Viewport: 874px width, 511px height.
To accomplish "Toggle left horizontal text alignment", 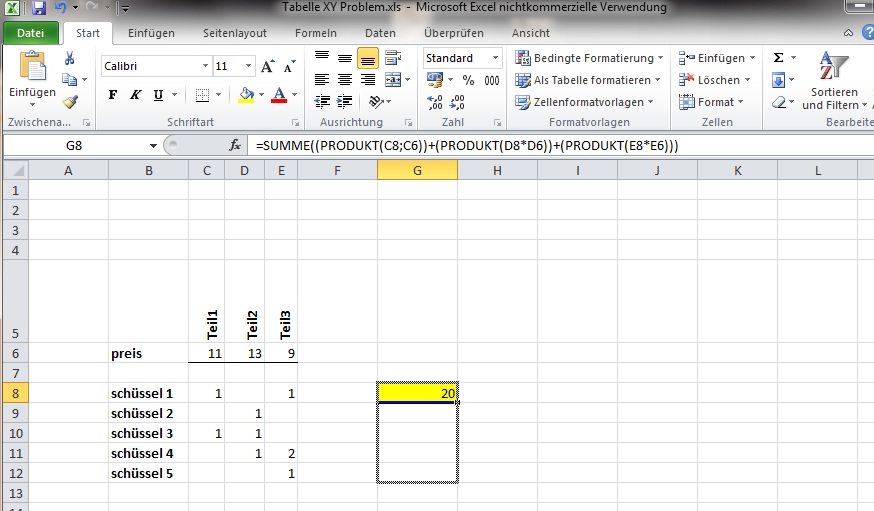I will (x=322, y=80).
